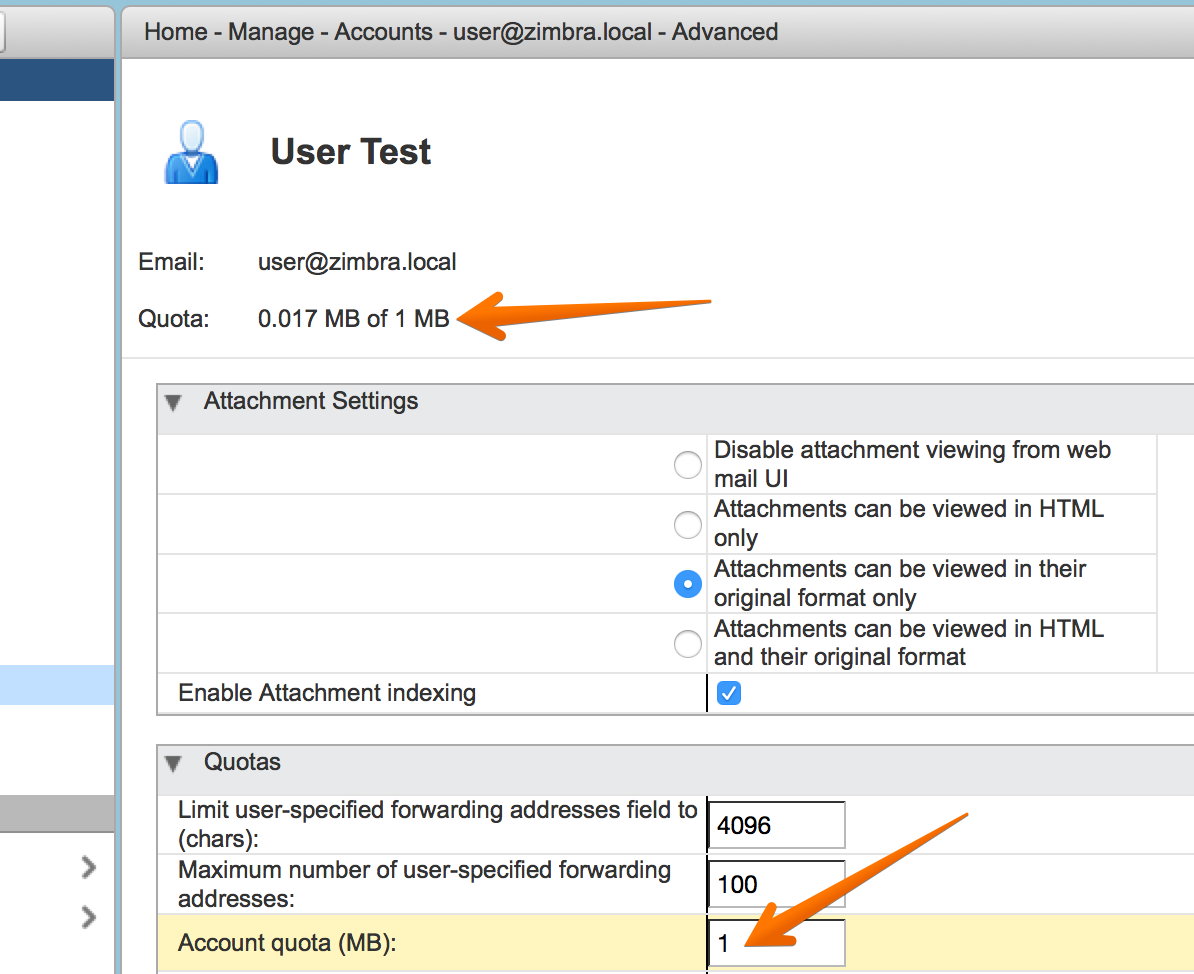Expand the lower sidebar chevron arrow
The image size is (1194, 974).
[x=89, y=917]
